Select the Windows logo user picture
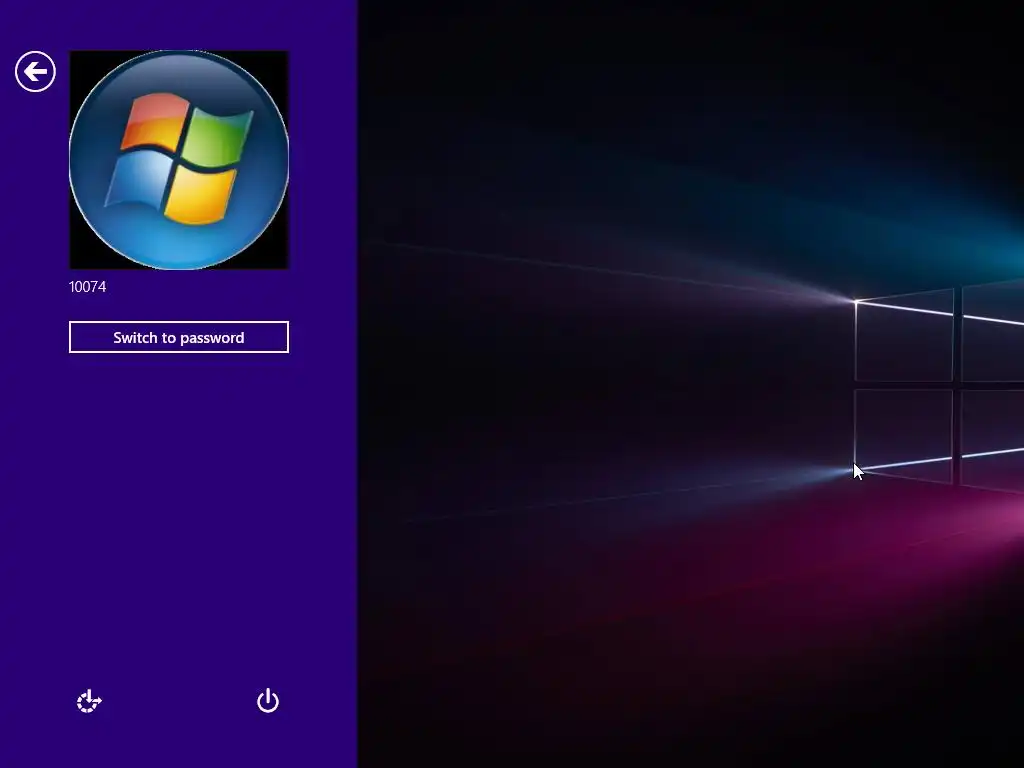Viewport: 1024px width, 768px height. [179, 160]
